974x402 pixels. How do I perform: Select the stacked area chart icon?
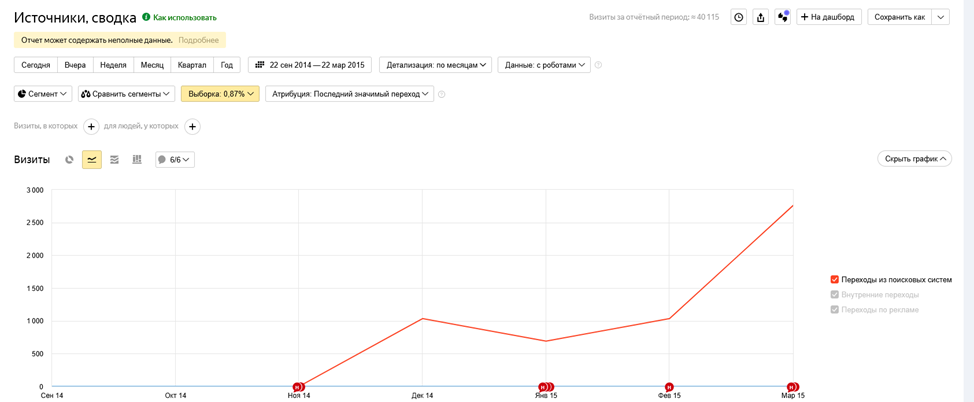click(x=114, y=160)
